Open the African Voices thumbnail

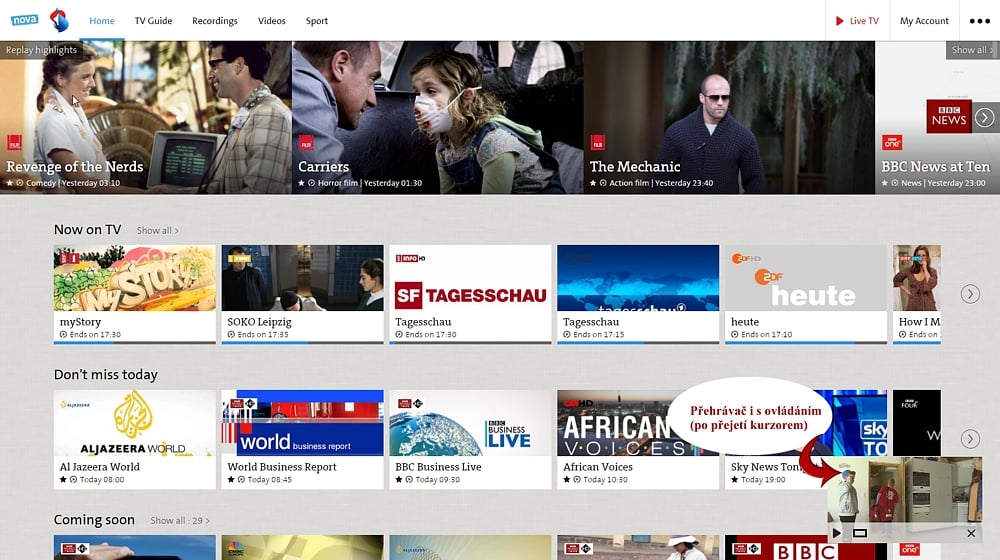click(638, 423)
